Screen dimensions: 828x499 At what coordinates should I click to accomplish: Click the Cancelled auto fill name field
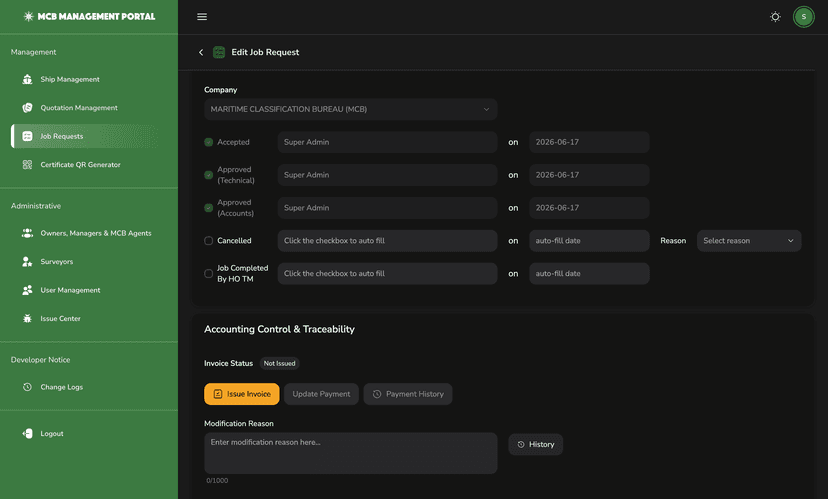click(388, 241)
